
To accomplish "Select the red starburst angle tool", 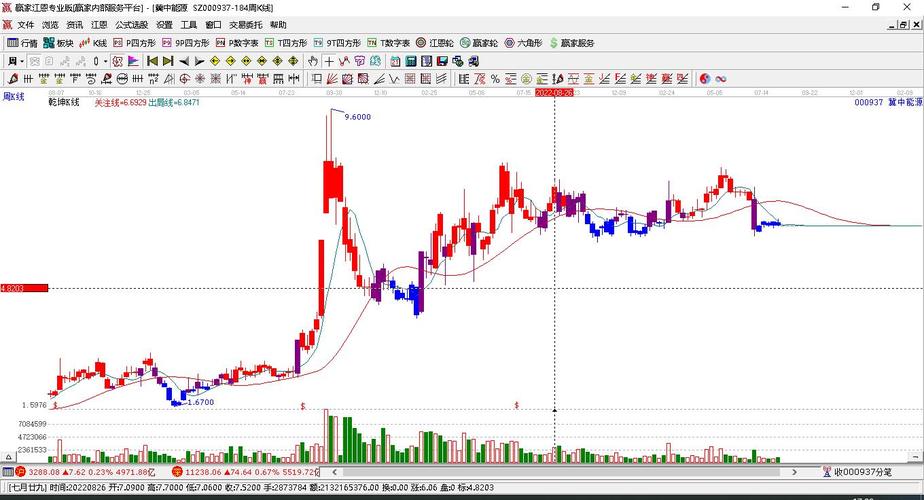I will pos(200,78).
